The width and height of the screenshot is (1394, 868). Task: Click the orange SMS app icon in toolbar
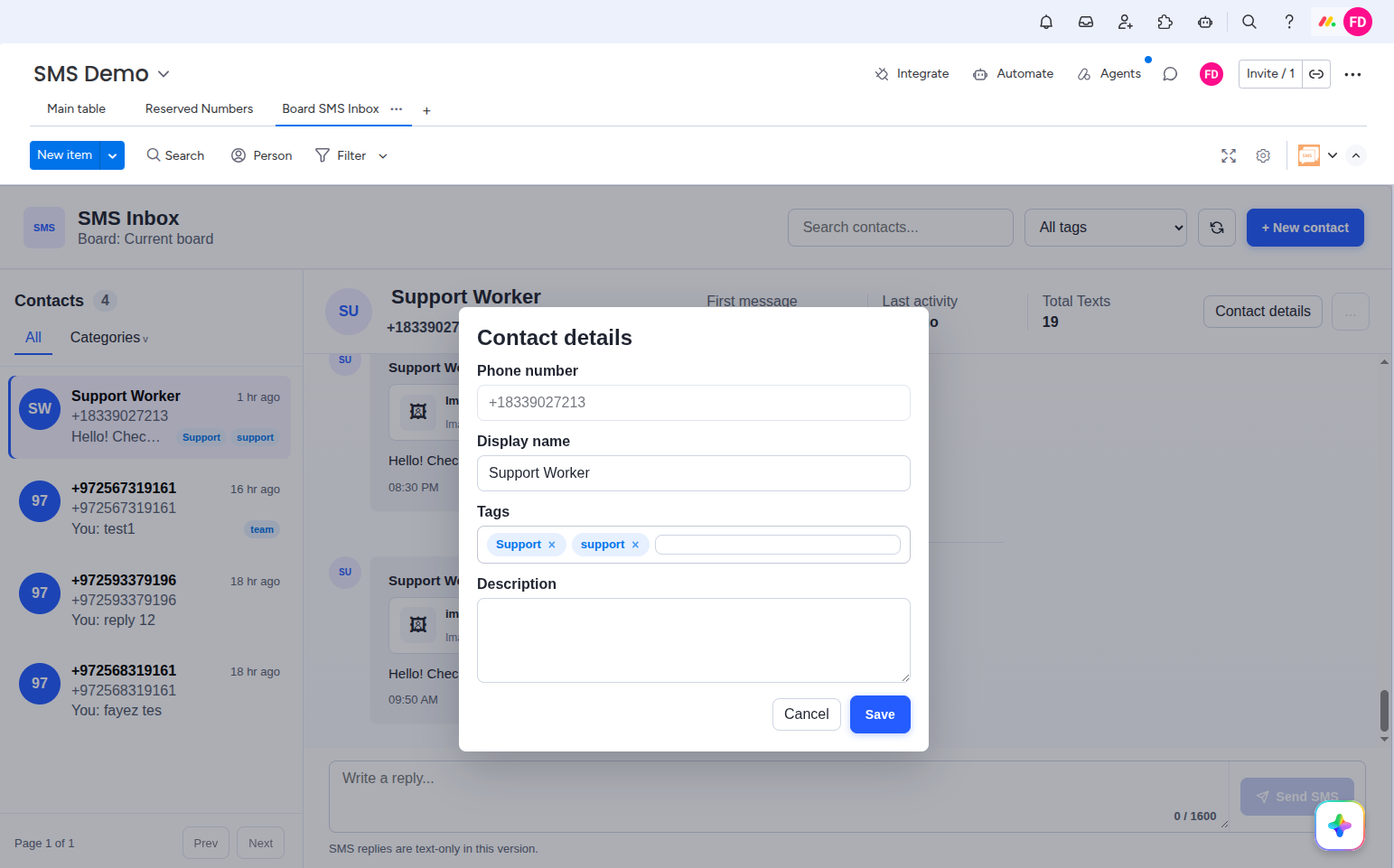1309,155
